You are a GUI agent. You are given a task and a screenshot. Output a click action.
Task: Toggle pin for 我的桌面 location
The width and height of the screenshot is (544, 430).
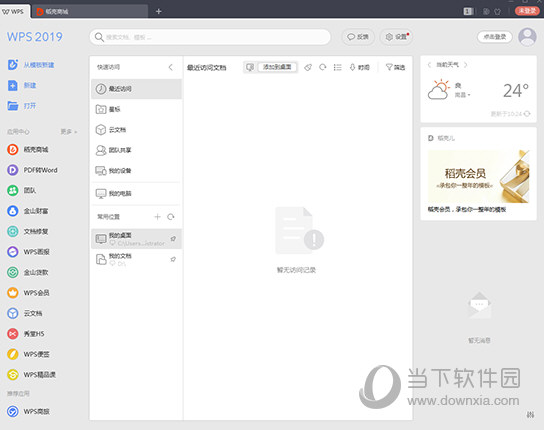tap(173, 239)
